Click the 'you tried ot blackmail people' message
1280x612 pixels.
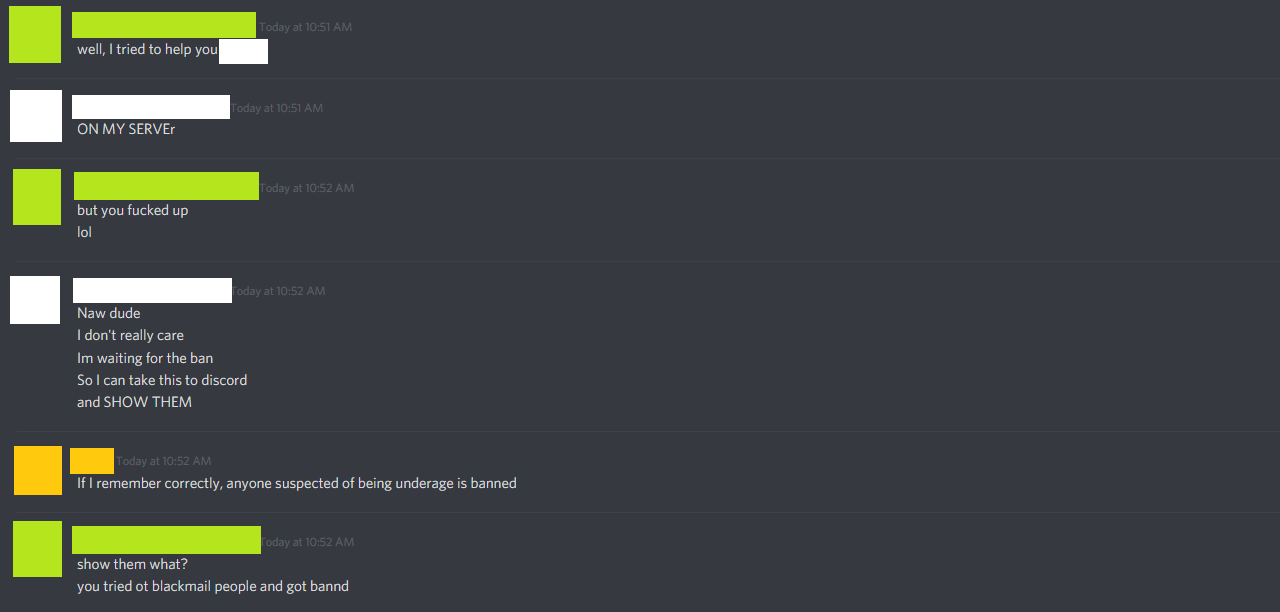point(213,586)
